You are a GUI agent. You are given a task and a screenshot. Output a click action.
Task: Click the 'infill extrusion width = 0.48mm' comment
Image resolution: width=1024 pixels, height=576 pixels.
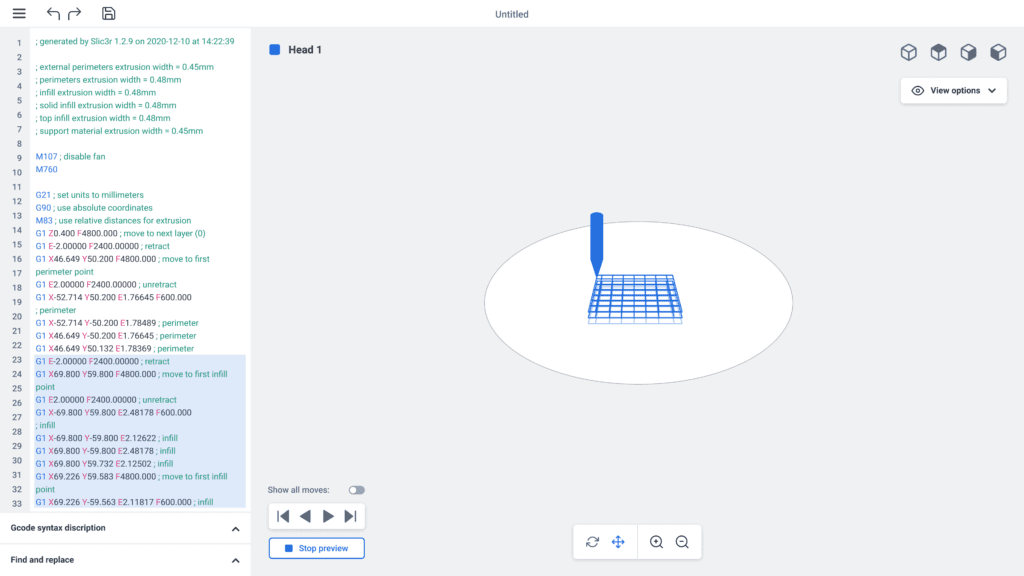click(96, 93)
